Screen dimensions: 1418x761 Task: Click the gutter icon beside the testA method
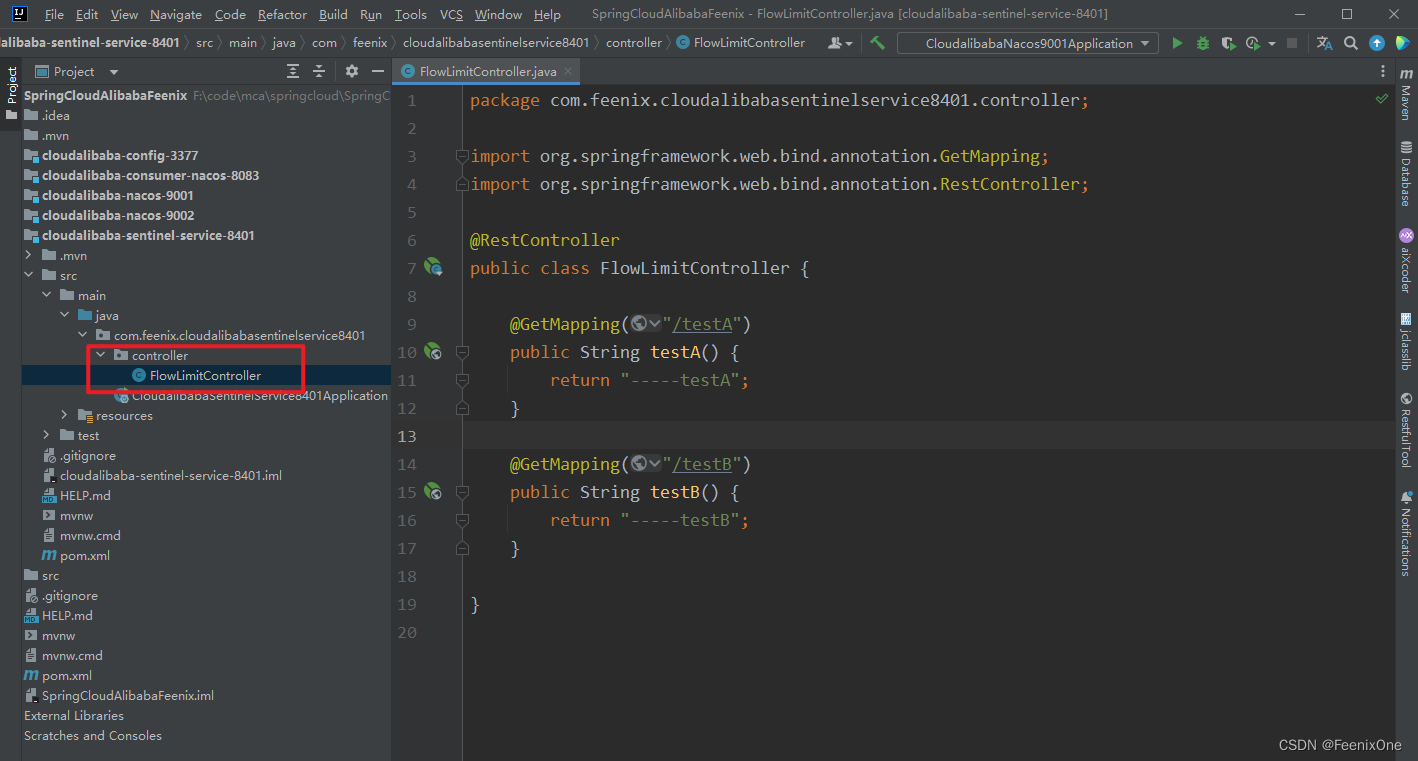433,351
